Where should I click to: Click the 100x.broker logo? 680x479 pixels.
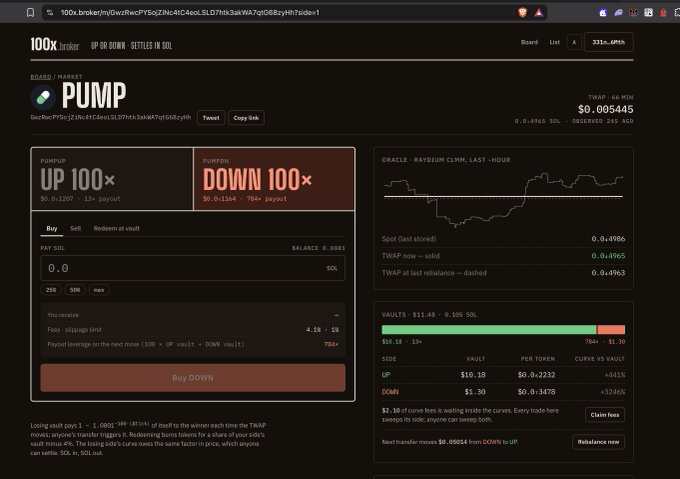55,45
